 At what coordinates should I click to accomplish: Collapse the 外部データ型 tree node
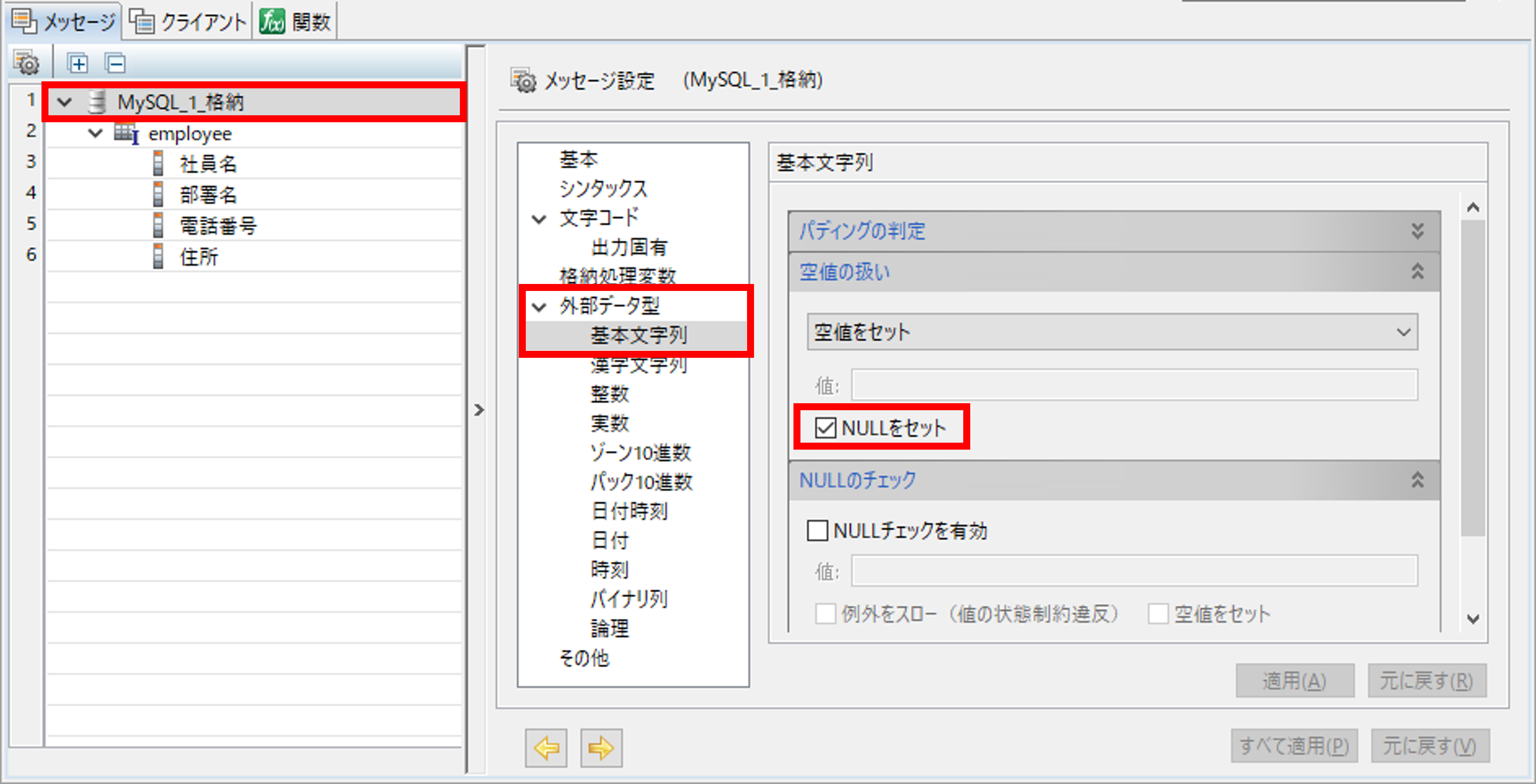point(539,307)
